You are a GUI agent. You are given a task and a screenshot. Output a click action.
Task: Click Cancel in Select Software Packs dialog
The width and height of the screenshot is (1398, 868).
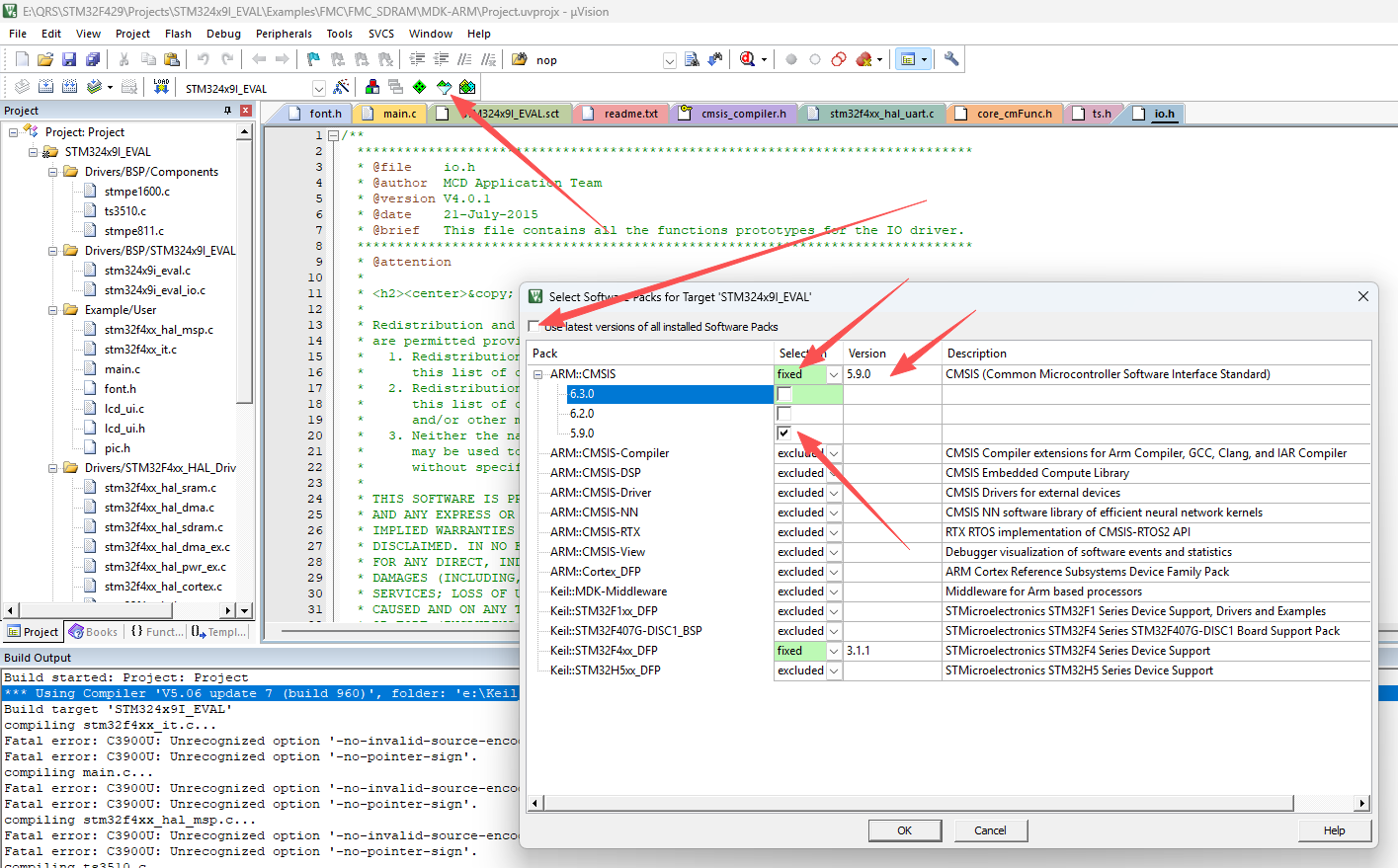coord(990,830)
